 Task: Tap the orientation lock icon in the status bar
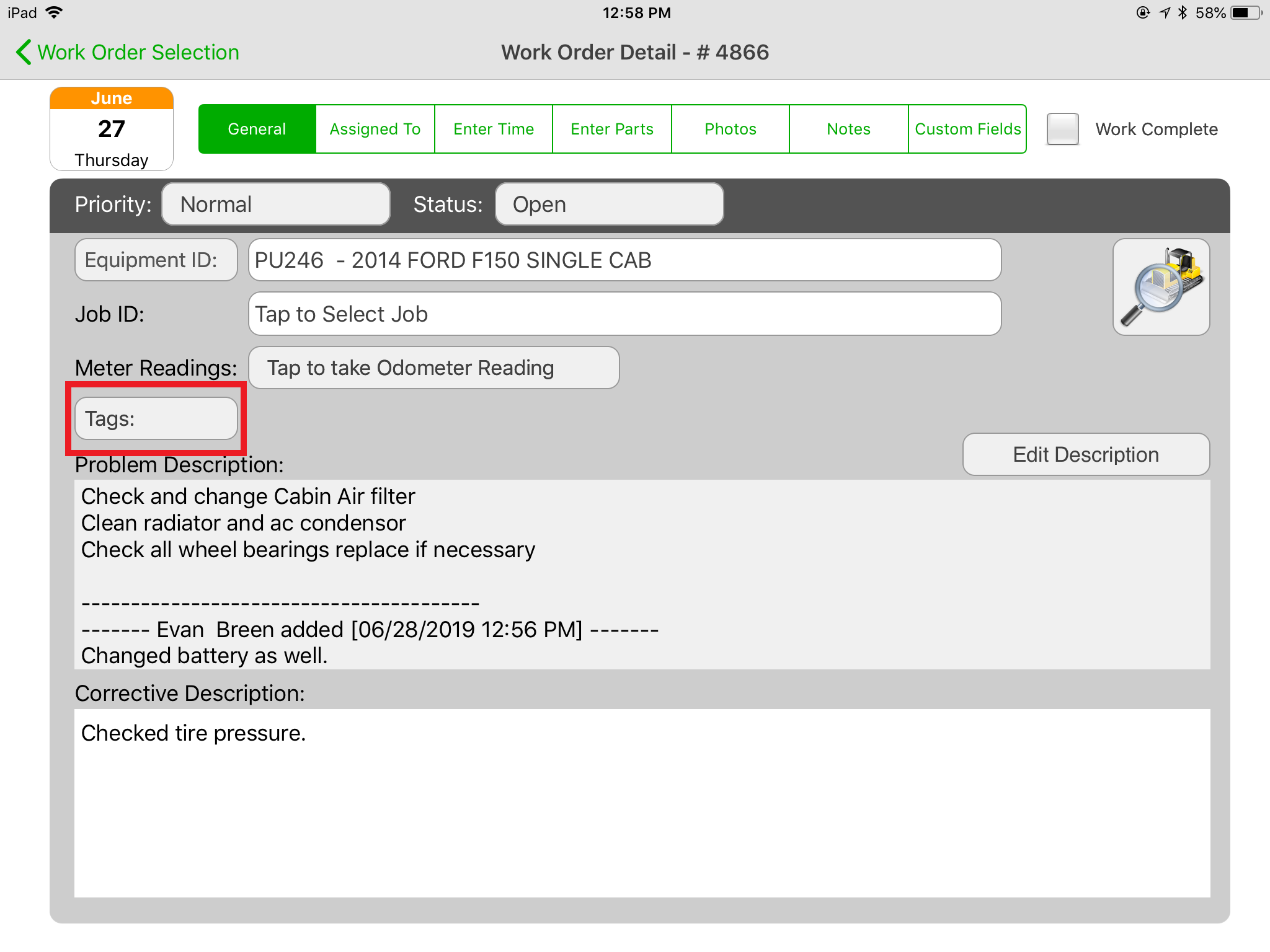pos(1142,12)
